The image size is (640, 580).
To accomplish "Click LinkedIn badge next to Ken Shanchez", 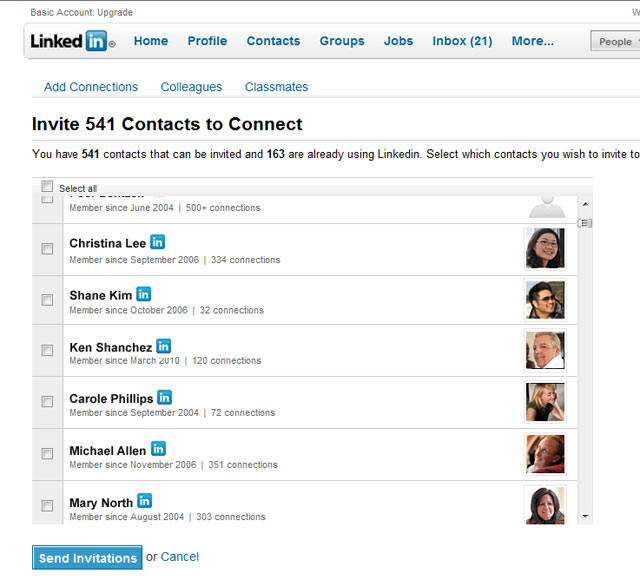I will [163, 346].
